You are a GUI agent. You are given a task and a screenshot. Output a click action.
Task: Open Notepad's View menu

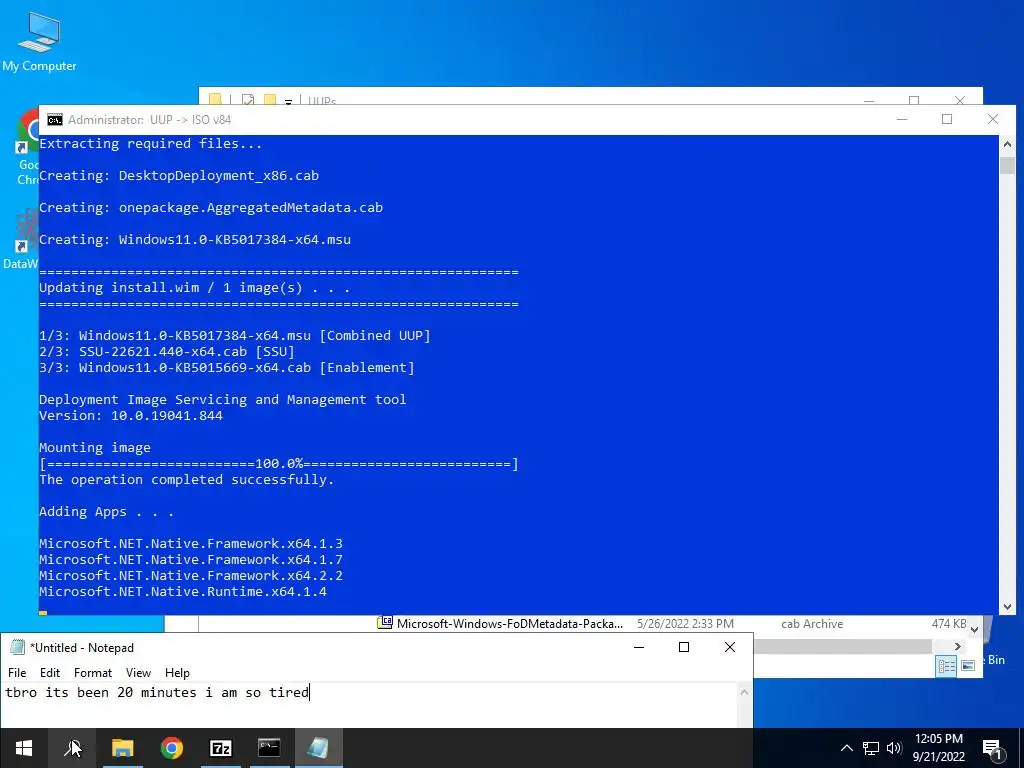coord(138,673)
